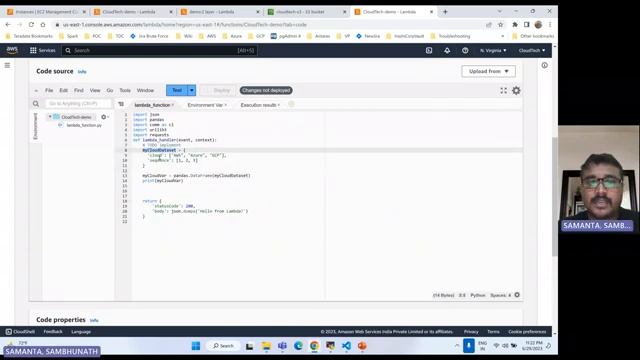Click the page vertical scrollbar

[x=555, y=196]
